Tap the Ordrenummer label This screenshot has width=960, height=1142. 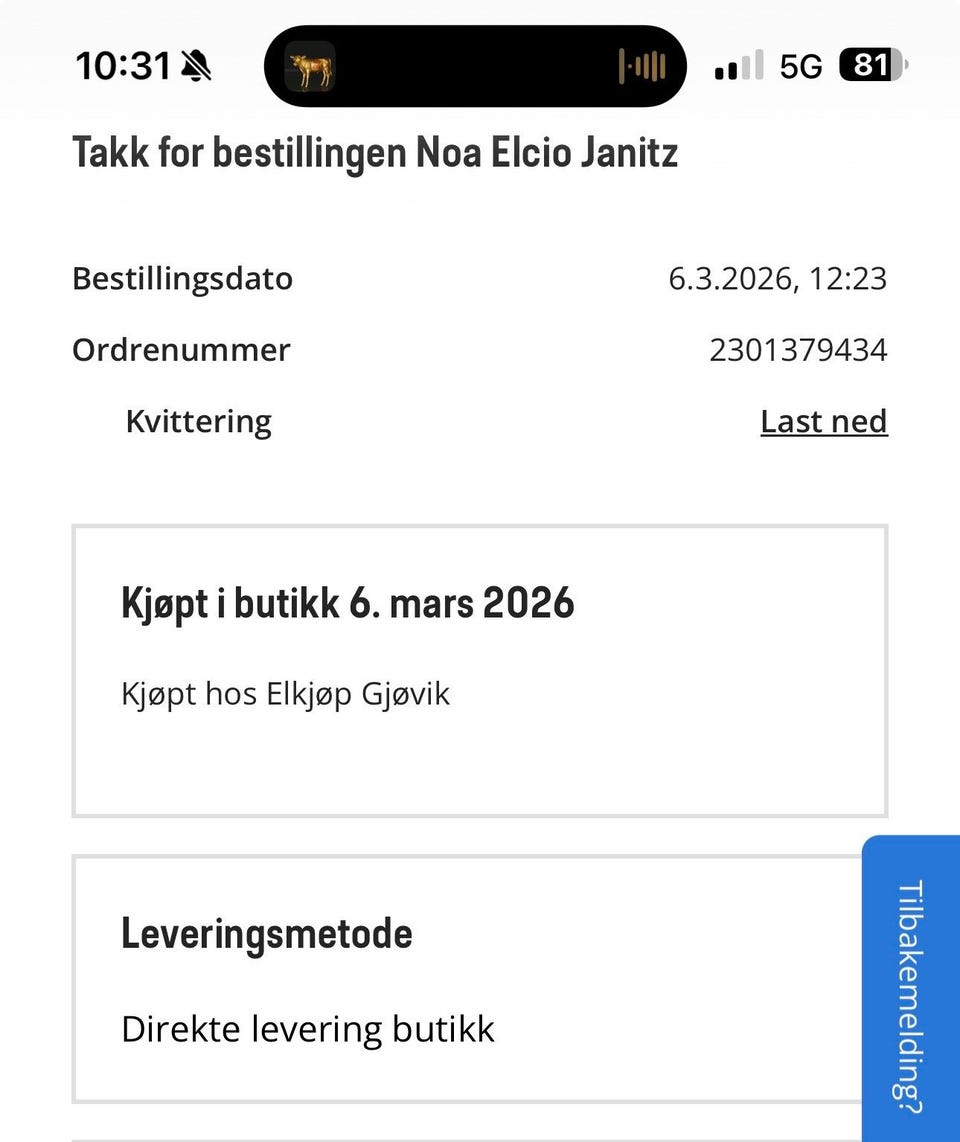pyautogui.click(x=181, y=350)
